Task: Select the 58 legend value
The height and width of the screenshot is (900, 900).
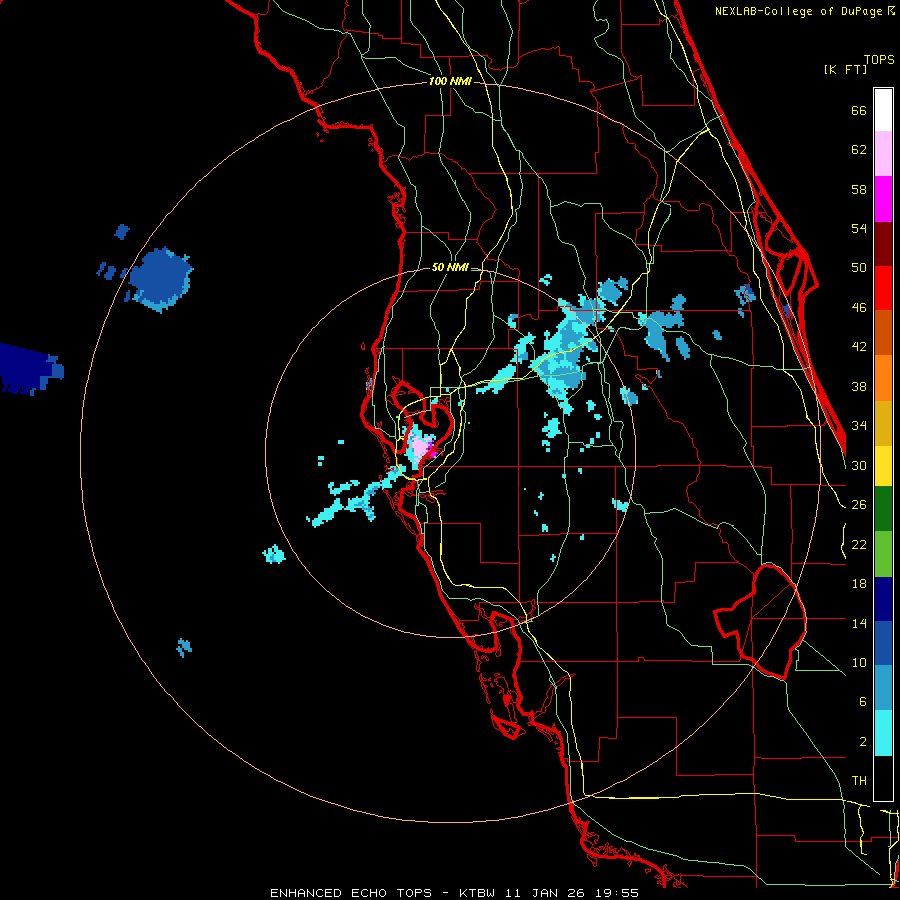Action: 859,189
